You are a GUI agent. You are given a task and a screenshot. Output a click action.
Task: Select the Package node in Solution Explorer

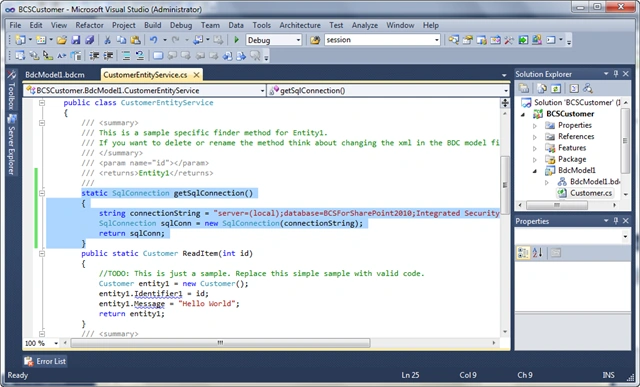(x=572, y=159)
